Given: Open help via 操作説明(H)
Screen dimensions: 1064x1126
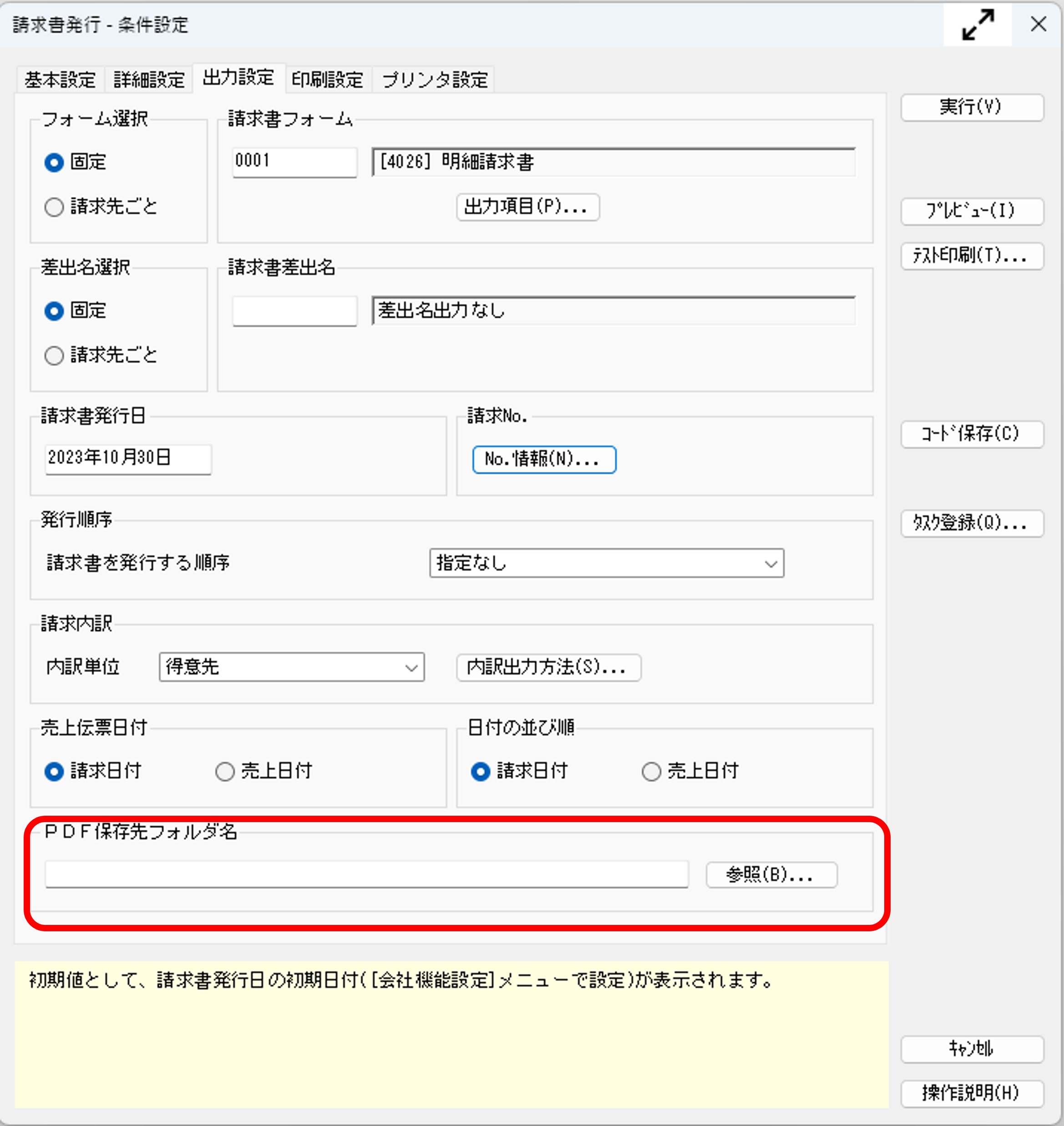Looking at the screenshot, I should click(972, 1093).
